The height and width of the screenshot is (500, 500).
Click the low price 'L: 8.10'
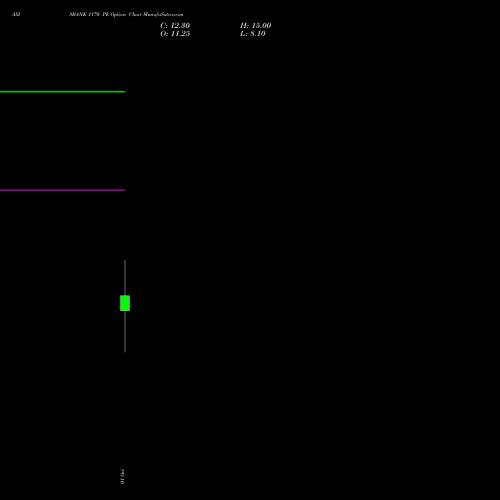253,34
